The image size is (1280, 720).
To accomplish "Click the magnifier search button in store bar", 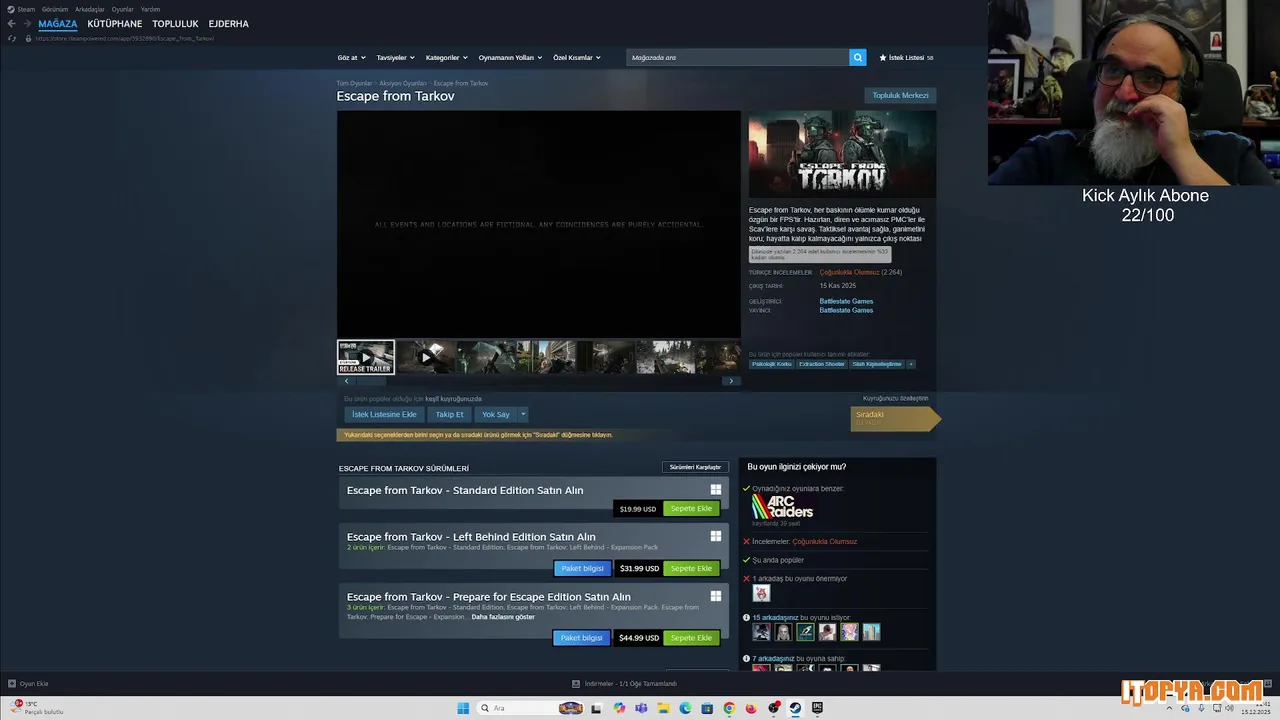I will (x=858, y=57).
